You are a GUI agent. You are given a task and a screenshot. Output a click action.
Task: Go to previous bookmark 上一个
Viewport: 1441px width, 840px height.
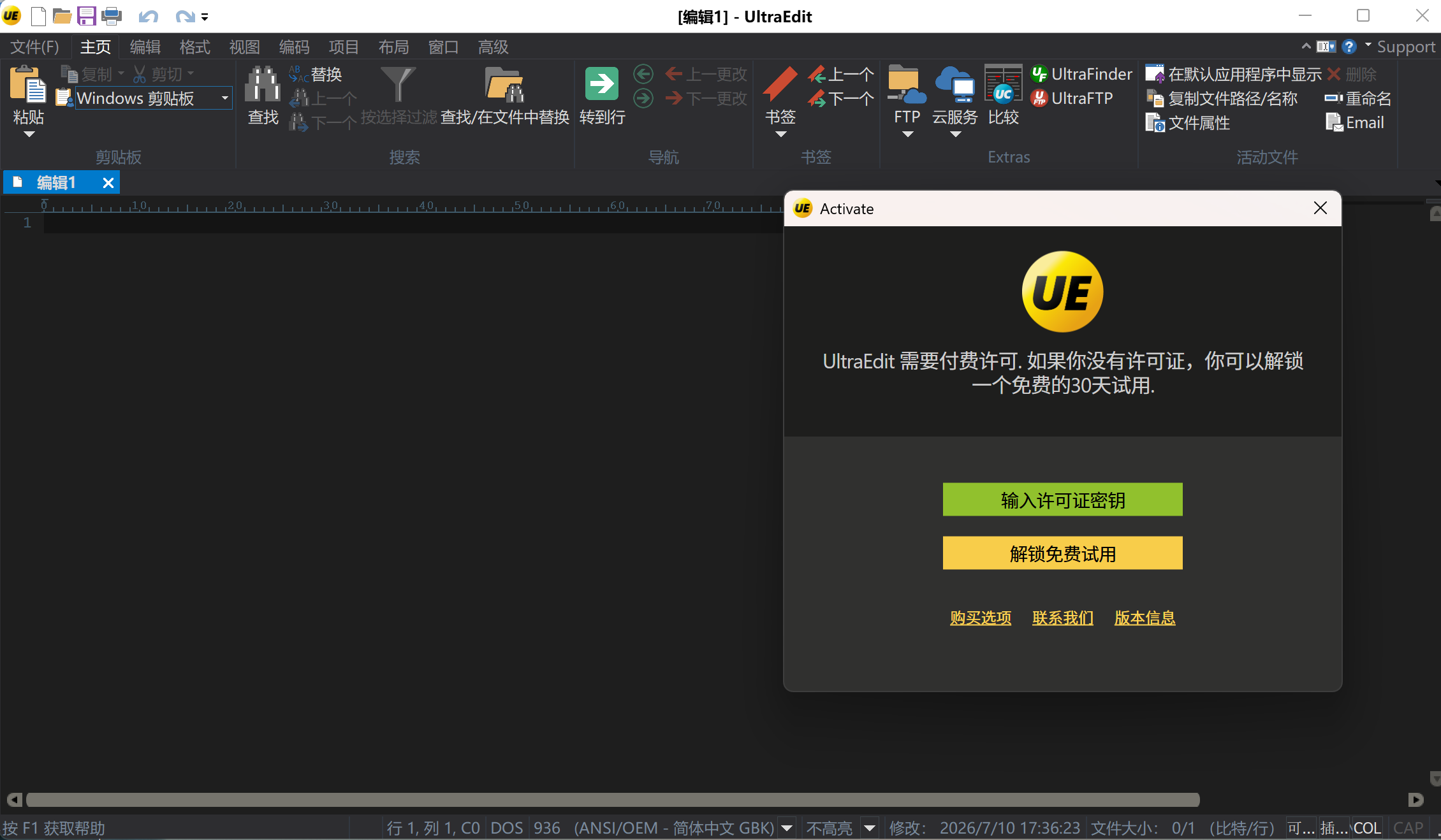coord(841,75)
